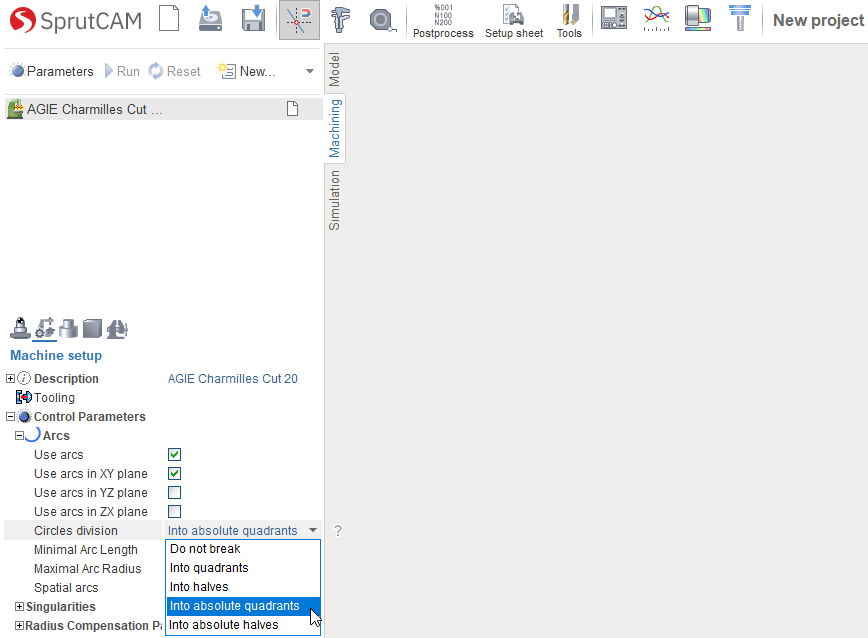
Task: Open the operations toolbar overflow arrow
Action: [x=310, y=71]
